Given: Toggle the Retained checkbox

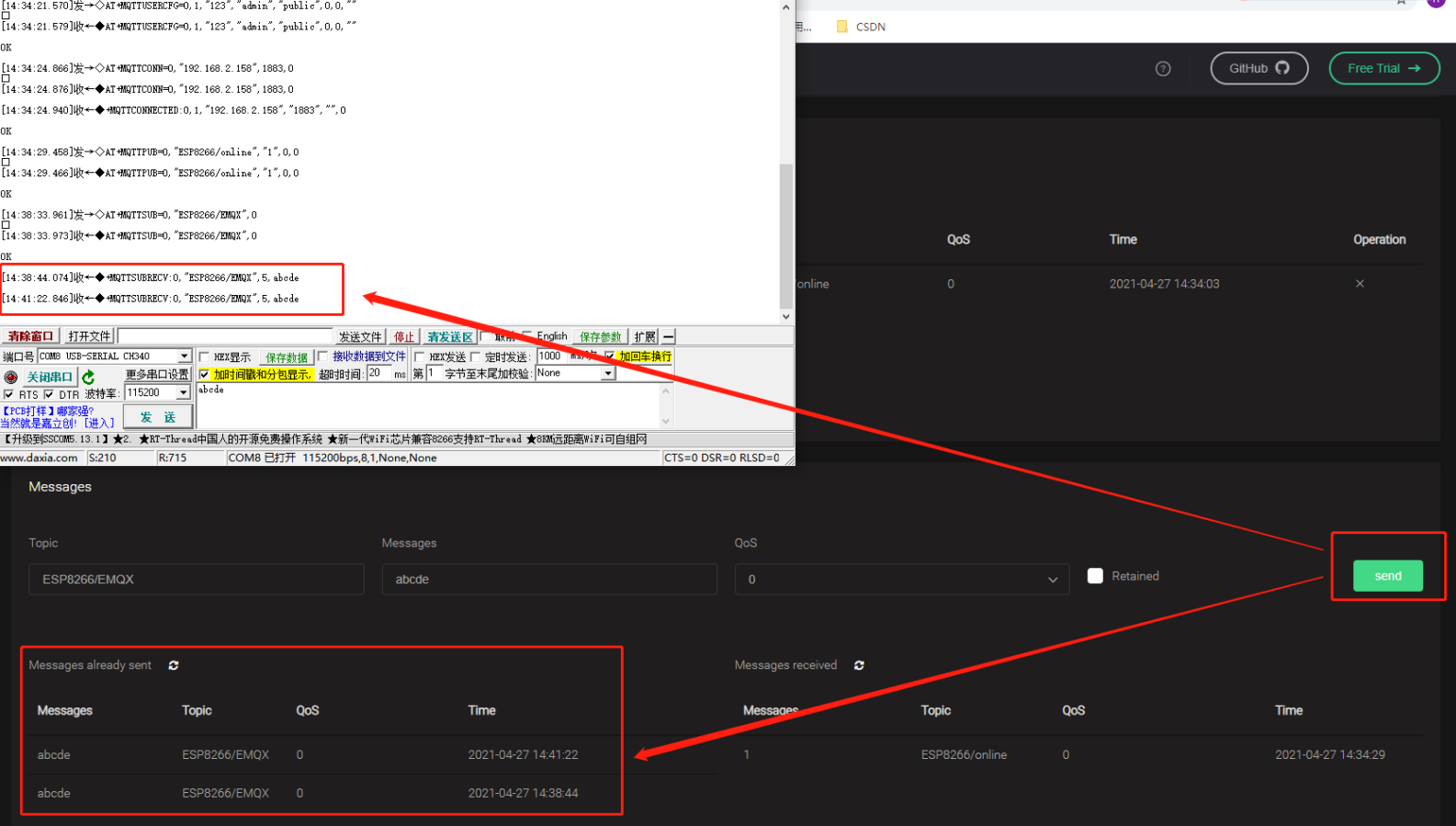Looking at the screenshot, I should 1095,576.
